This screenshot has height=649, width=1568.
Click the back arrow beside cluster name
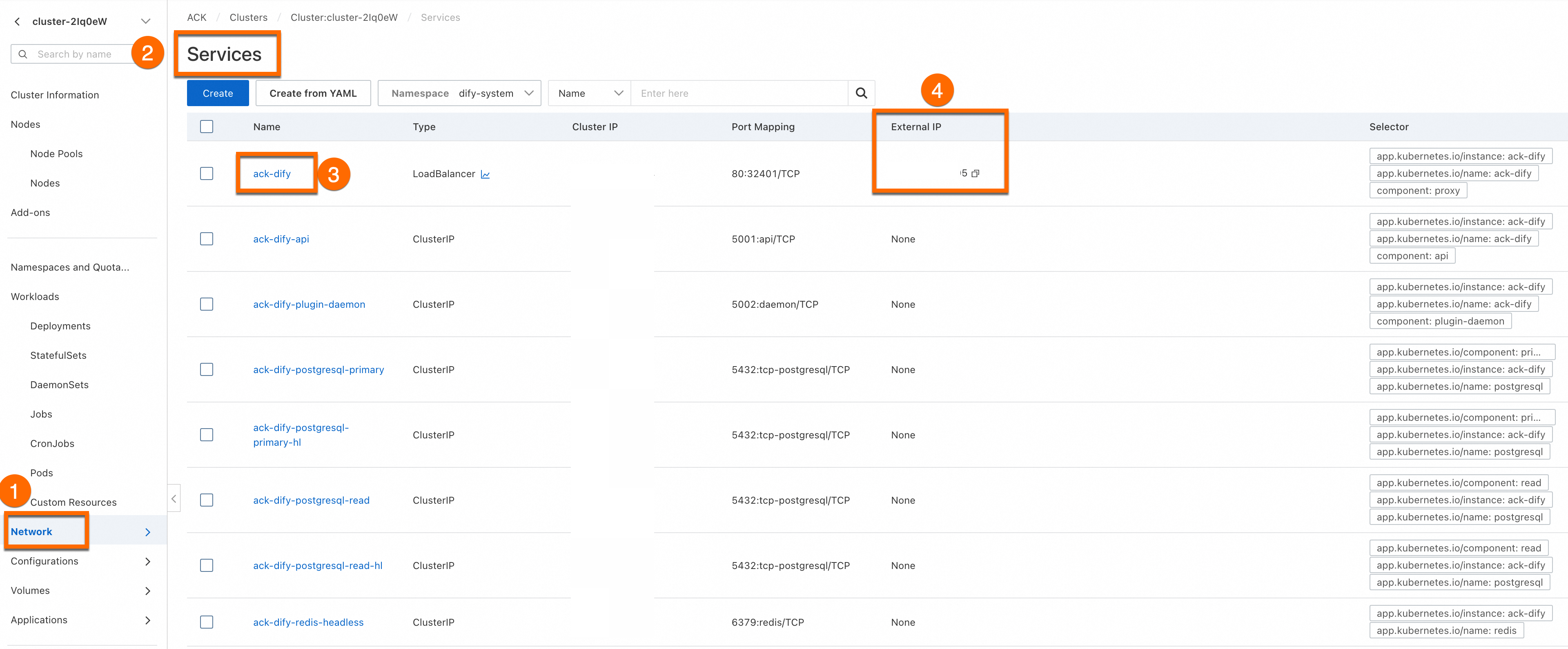[17, 21]
